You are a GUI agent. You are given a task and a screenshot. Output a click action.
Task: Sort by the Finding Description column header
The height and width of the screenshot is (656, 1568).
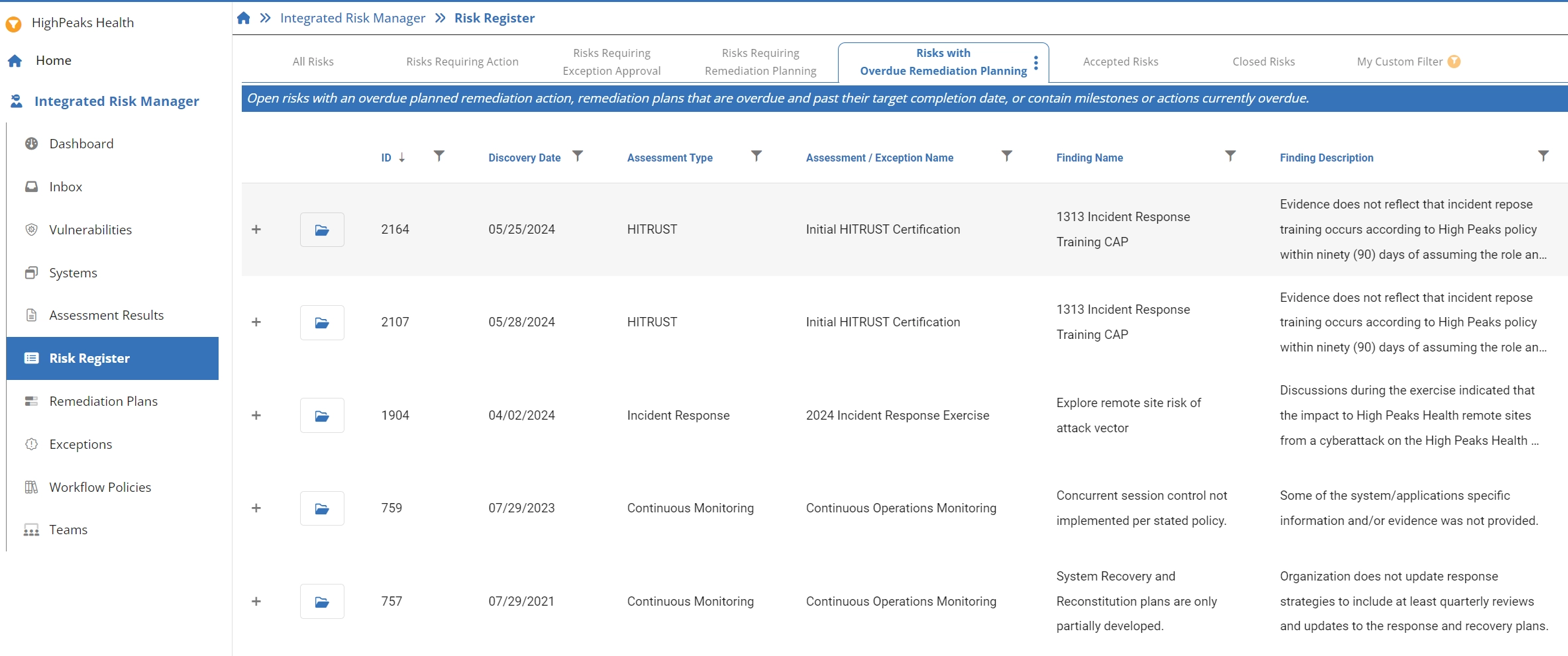coord(1326,158)
